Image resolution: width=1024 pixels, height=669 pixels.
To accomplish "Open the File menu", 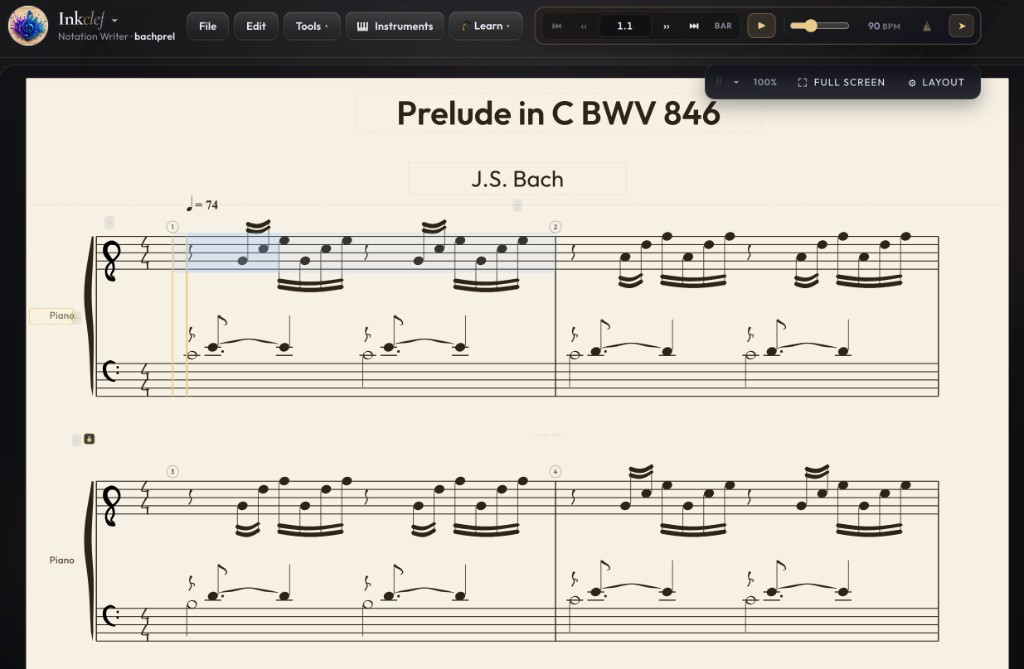I will pos(208,26).
